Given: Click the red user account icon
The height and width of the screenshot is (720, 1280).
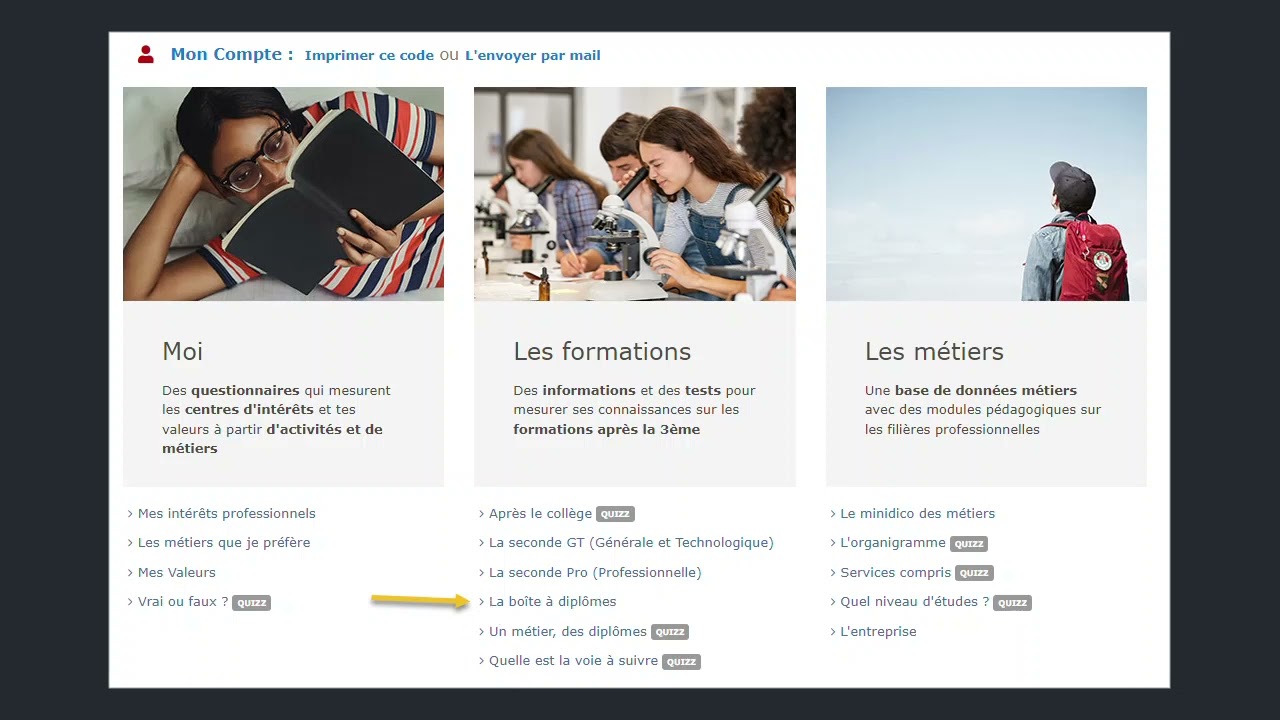Looking at the screenshot, I should 146,55.
